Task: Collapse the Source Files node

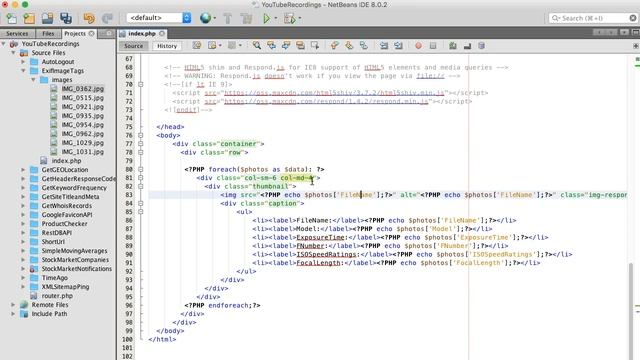Action: coord(13,53)
